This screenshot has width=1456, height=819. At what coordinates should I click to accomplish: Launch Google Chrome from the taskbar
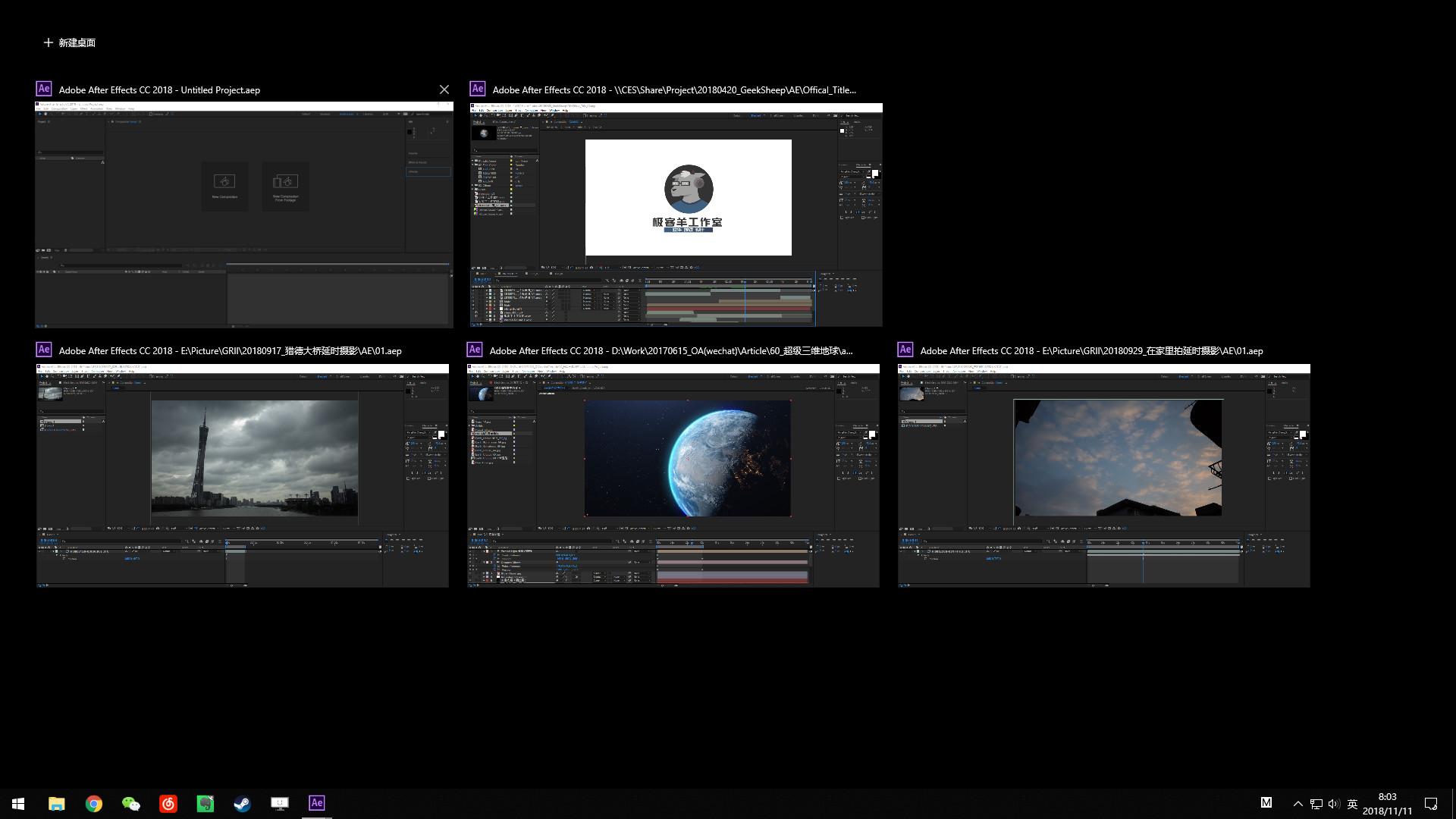point(93,803)
